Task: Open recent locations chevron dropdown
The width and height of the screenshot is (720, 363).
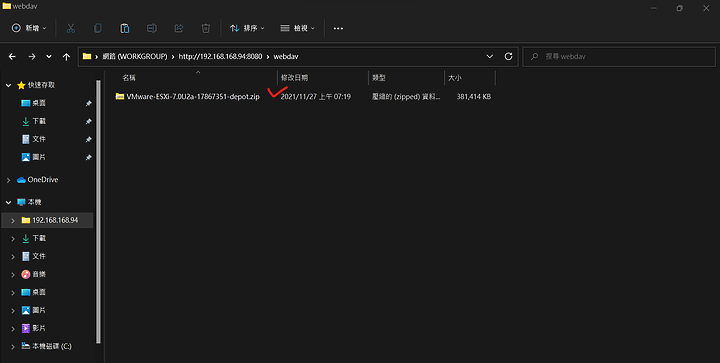Action: coord(49,56)
